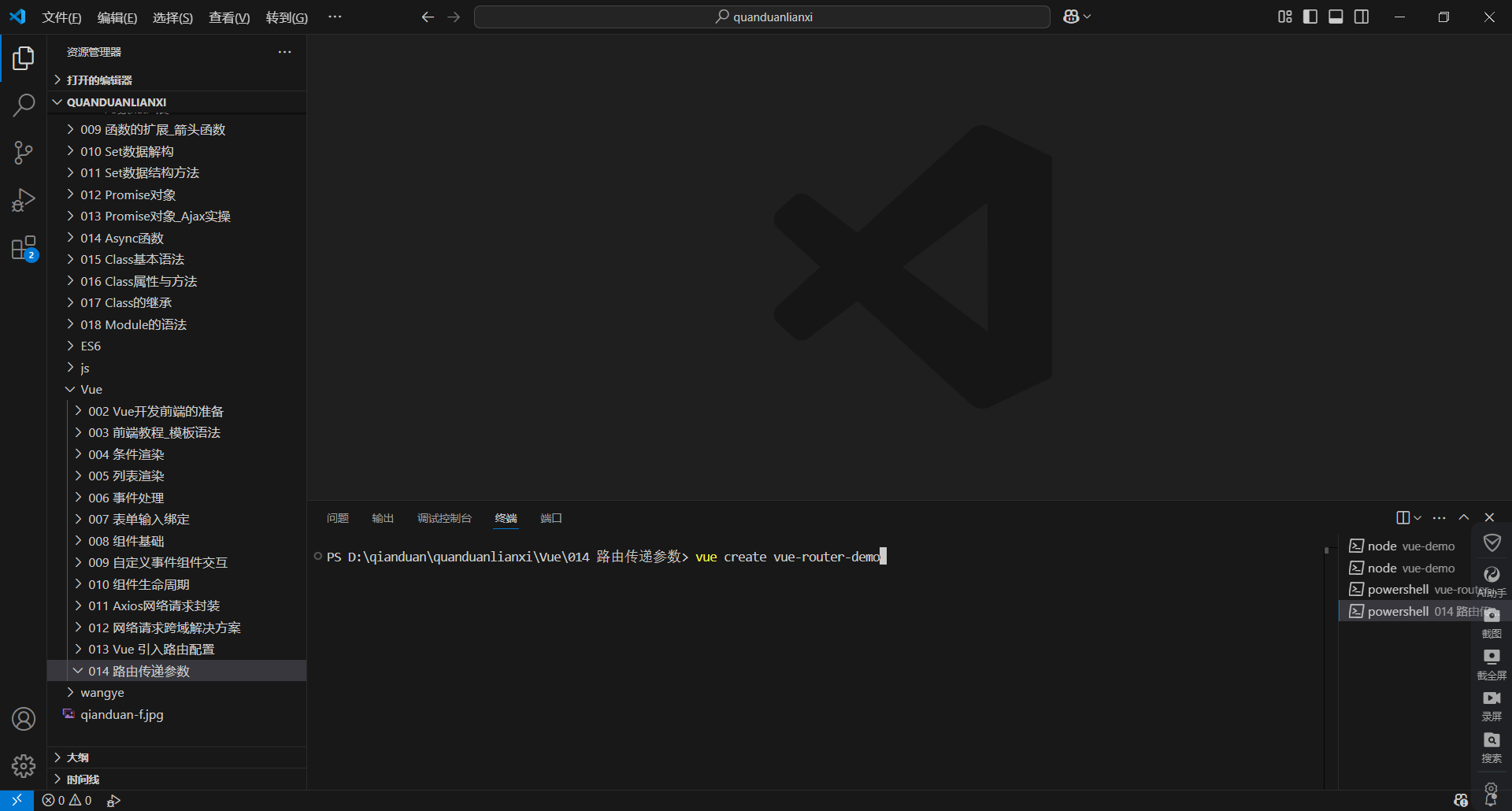Show more menu items via title bar ellipsis
Screen dimensions: 1512x811
pos(335,17)
